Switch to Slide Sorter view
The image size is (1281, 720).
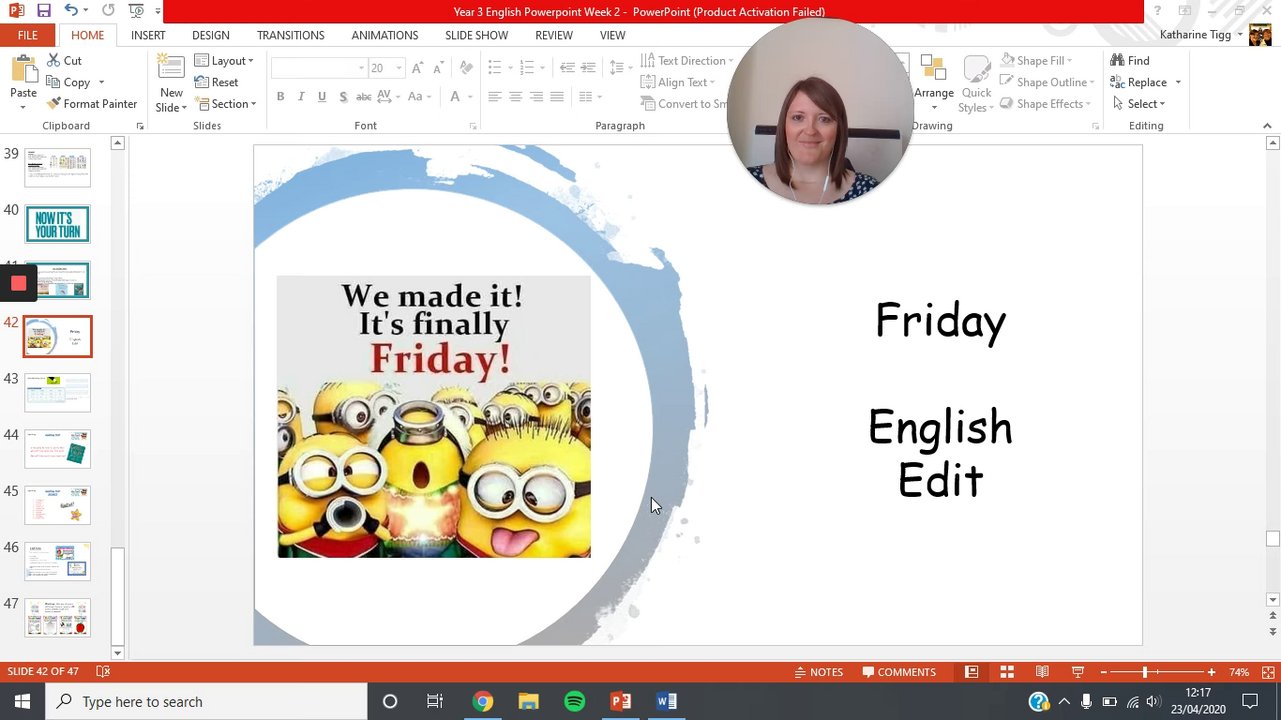(1007, 672)
